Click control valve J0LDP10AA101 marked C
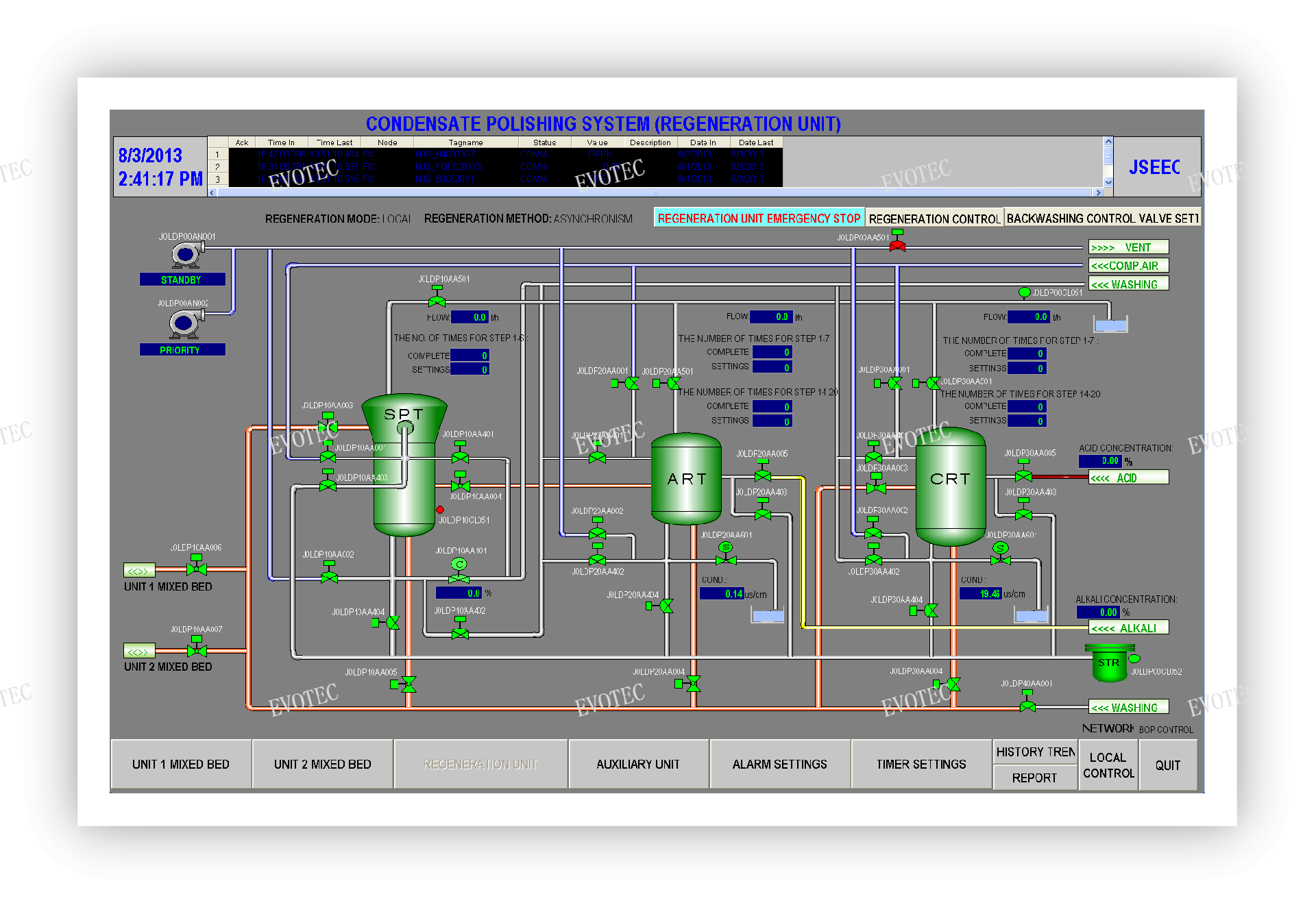The height and width of the screenshot is (905, 1316). click(459, 569)
